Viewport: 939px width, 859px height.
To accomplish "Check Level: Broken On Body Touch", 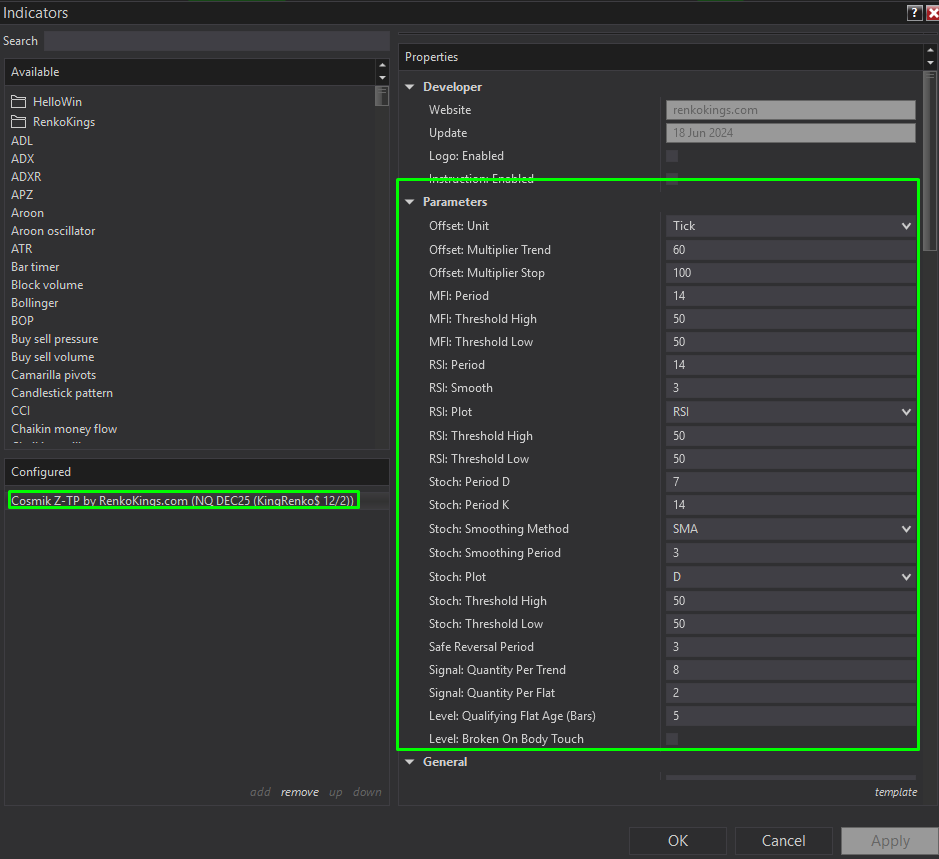I will (x=672, y=739).
